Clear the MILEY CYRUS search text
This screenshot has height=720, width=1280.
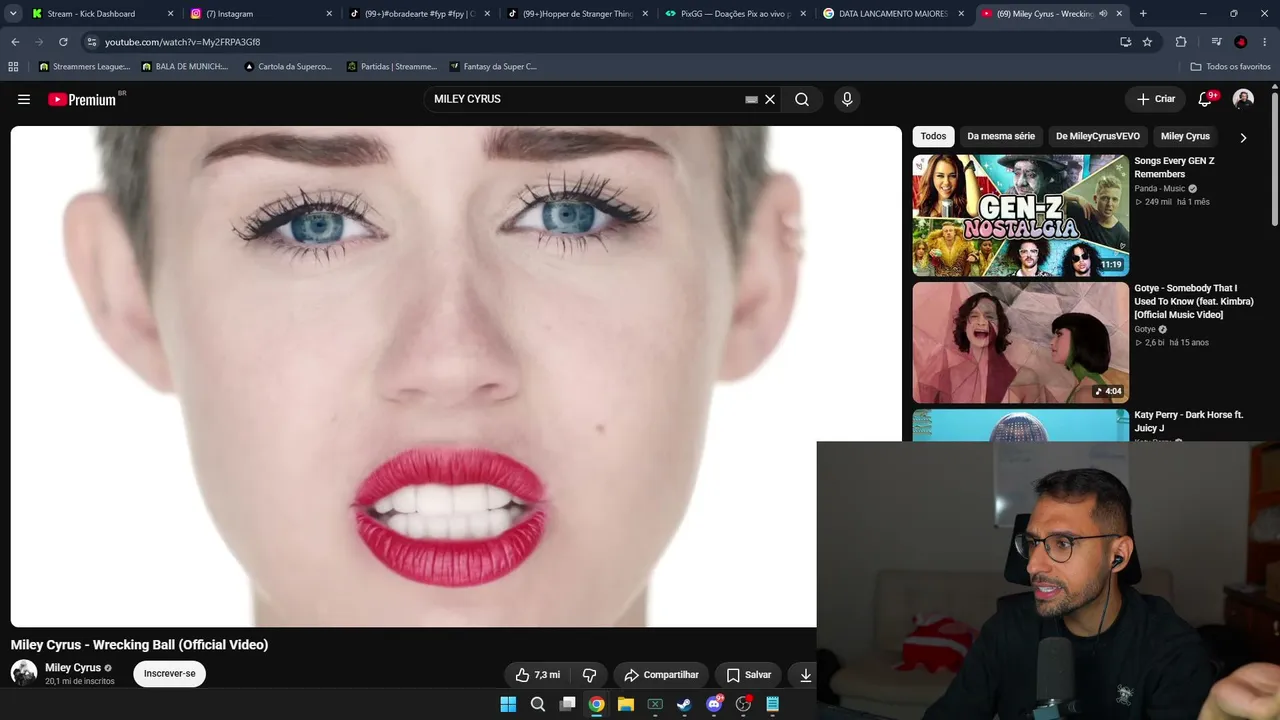tap(770, 99)
